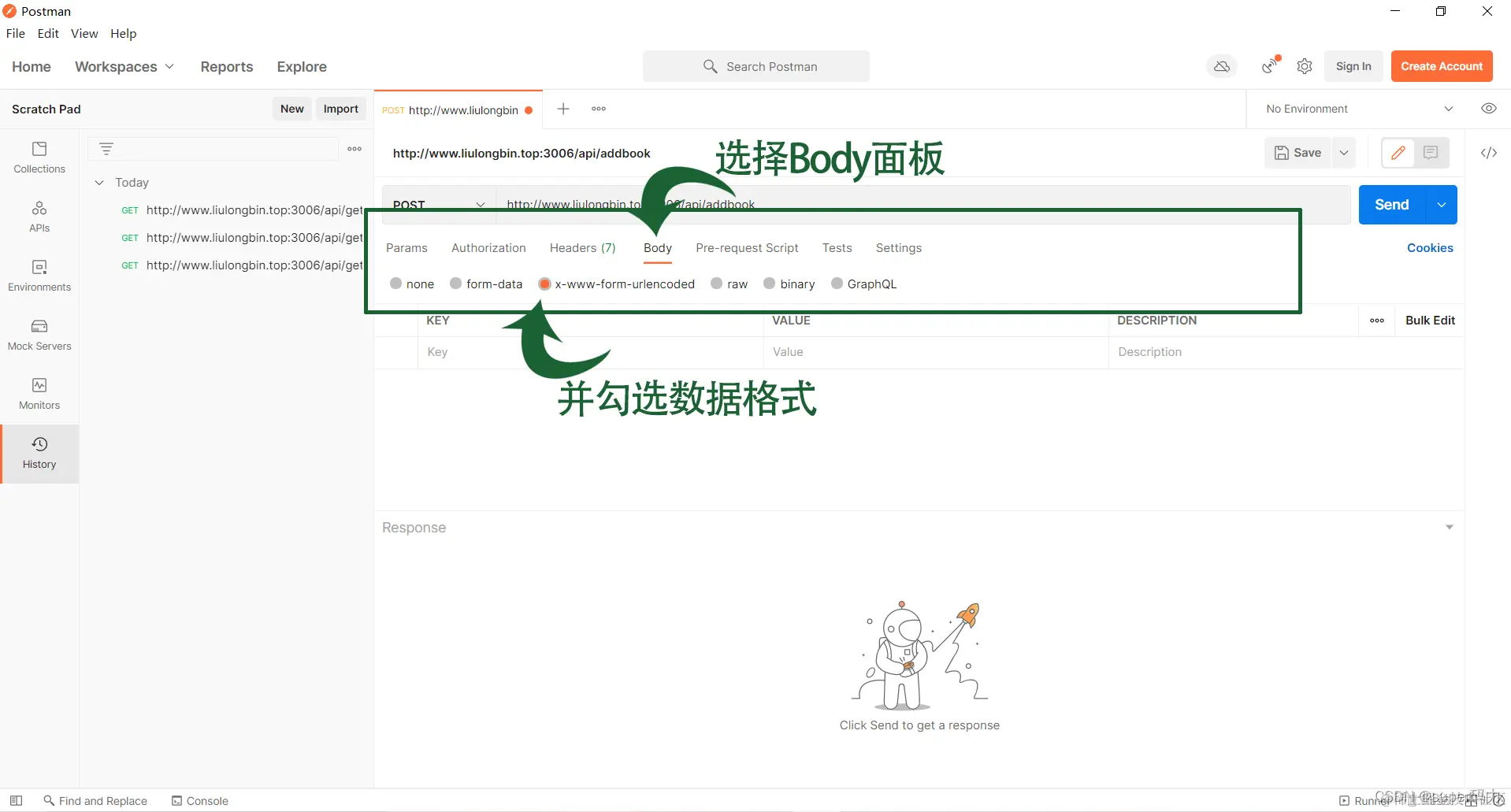Click the offline cloud sync icon

pyautogui.click(x=1222, y=66)
